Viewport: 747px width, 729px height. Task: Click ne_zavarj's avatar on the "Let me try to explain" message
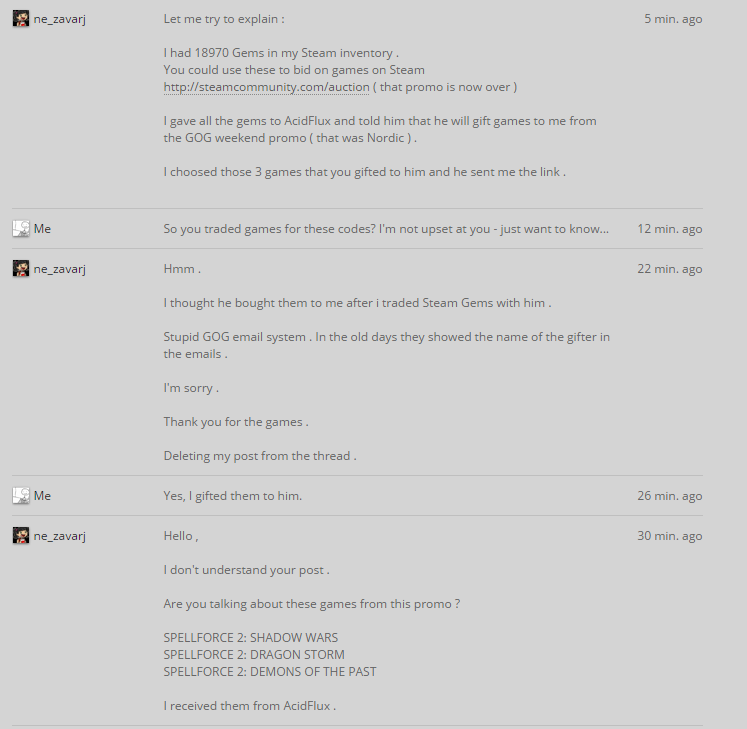coord(21,19)
